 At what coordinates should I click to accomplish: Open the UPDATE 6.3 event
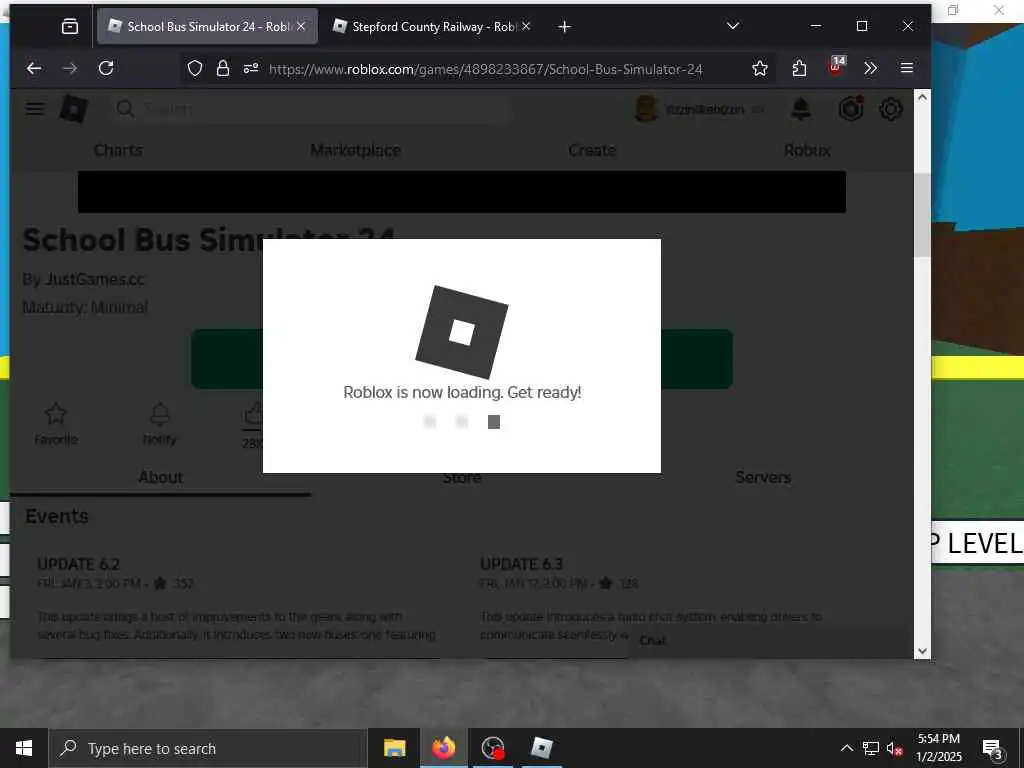(x=521, y=564)
